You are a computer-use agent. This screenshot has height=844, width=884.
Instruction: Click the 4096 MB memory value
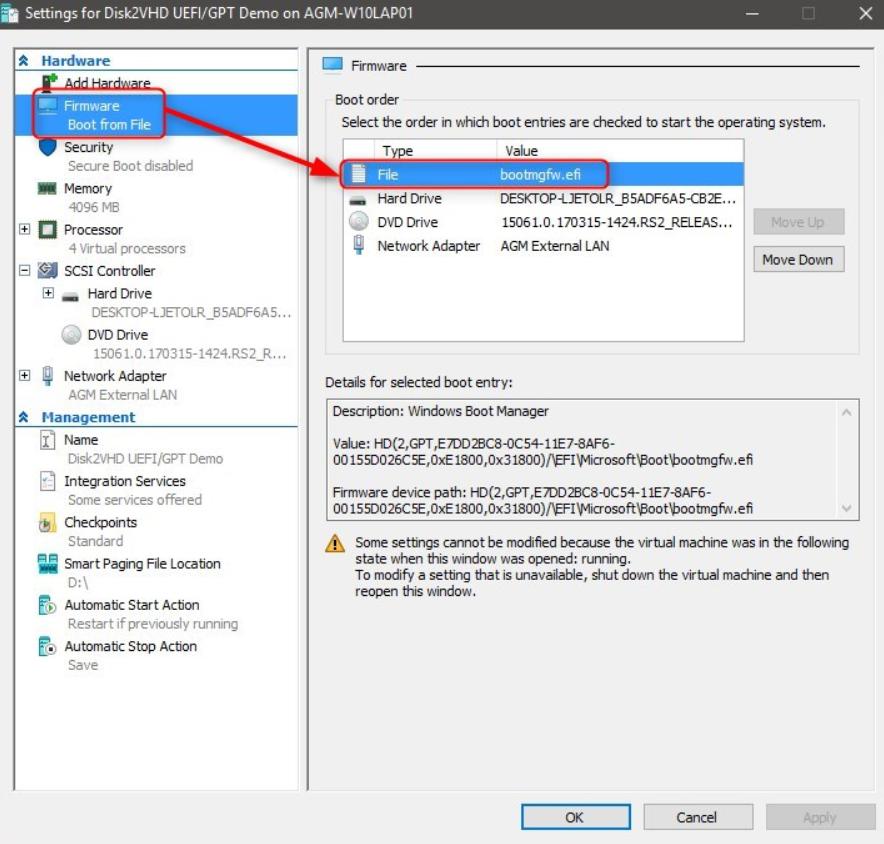tap(94, 207)
